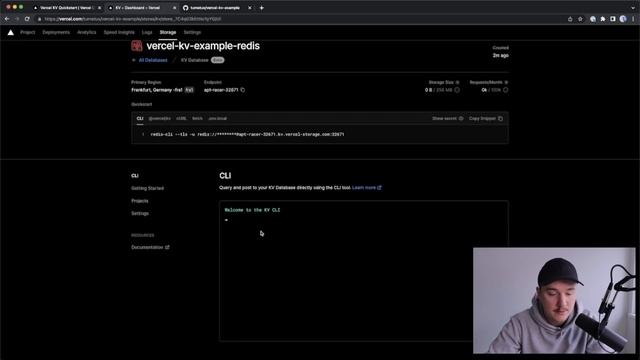Open the browser extensions puzzle icon
This screenshot has height=360, width=640.
[603, 19]
